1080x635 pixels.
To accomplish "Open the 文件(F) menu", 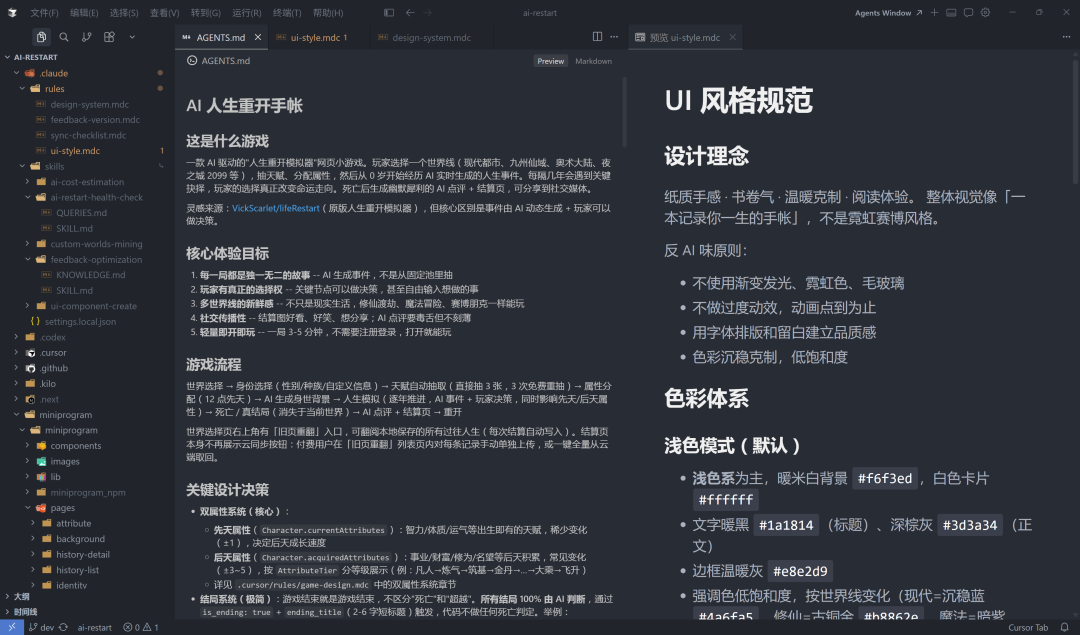I will click(x=44, y=12).
